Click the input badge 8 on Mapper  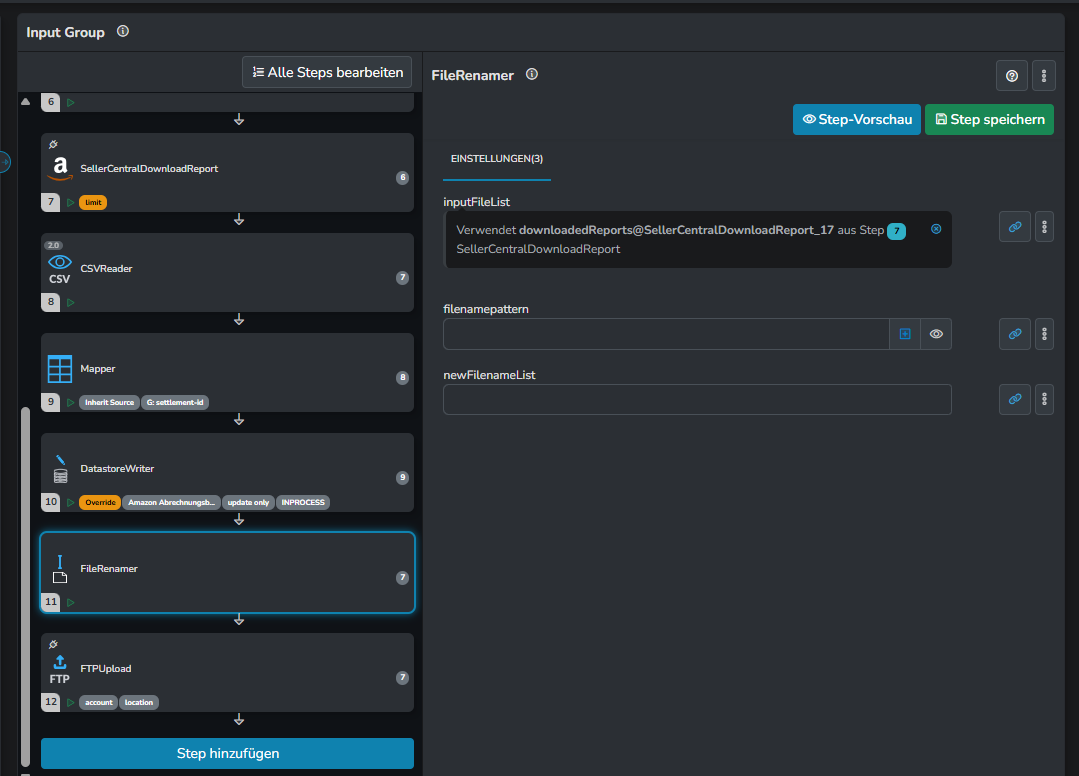click(x=403, y=378)
